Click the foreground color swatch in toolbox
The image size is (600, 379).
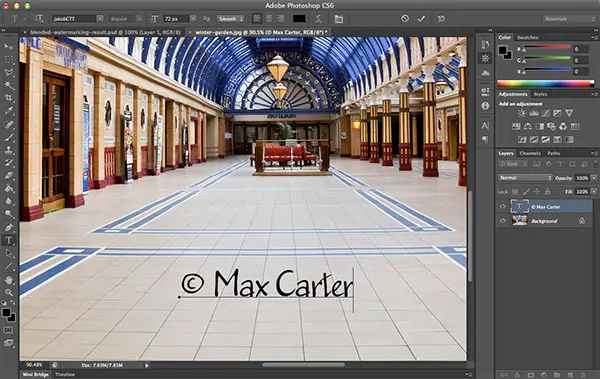tap(6, 313)
